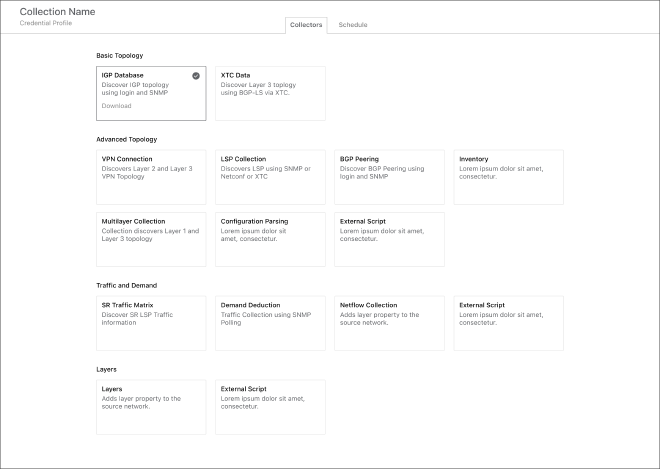Viewport: 660px width, 469px height.
Task: Select the Demand Deduction card
Action: (270, 323)
